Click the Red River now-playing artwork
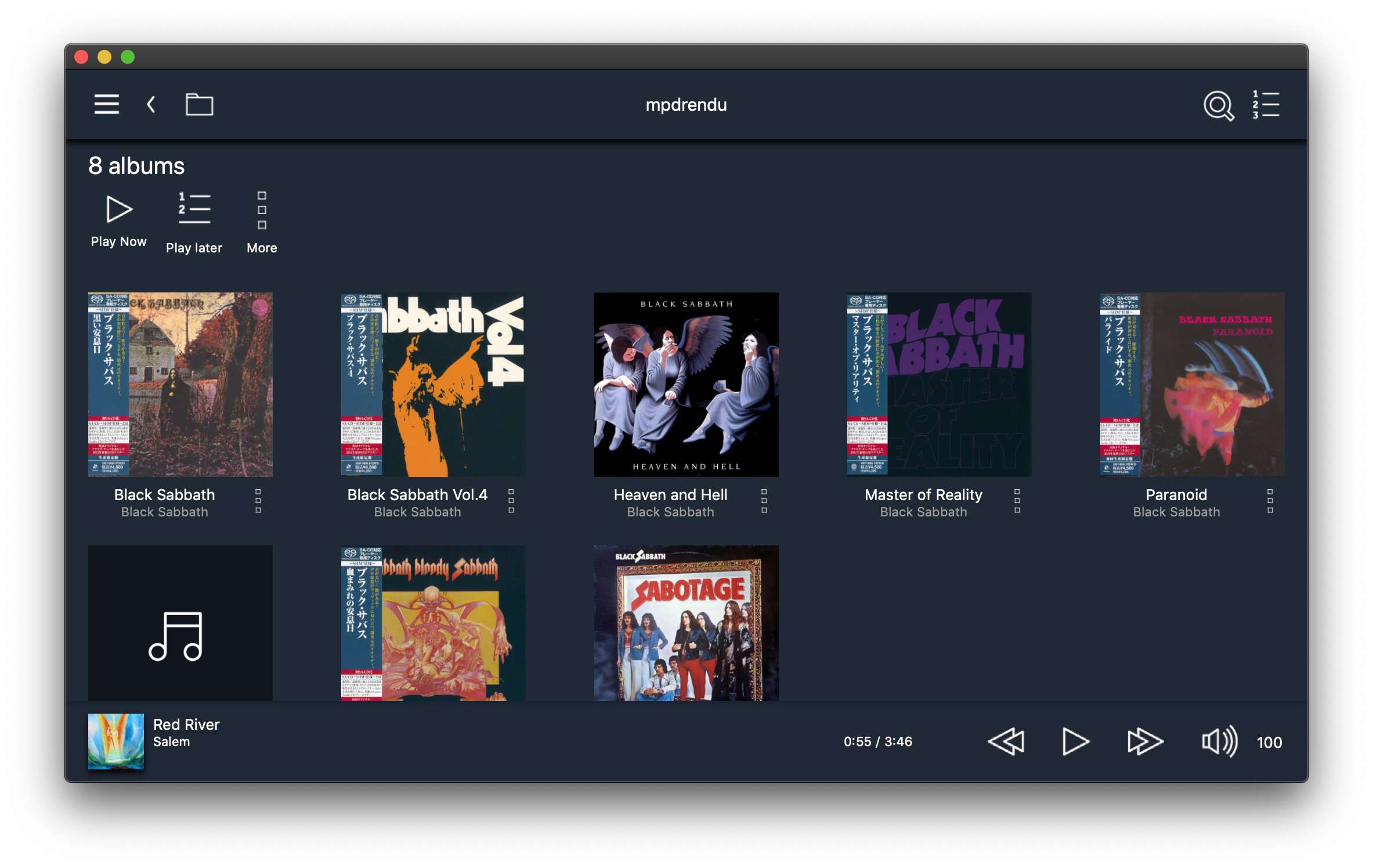The width and height of the screenshot is (1373, 868). [116, 742]
